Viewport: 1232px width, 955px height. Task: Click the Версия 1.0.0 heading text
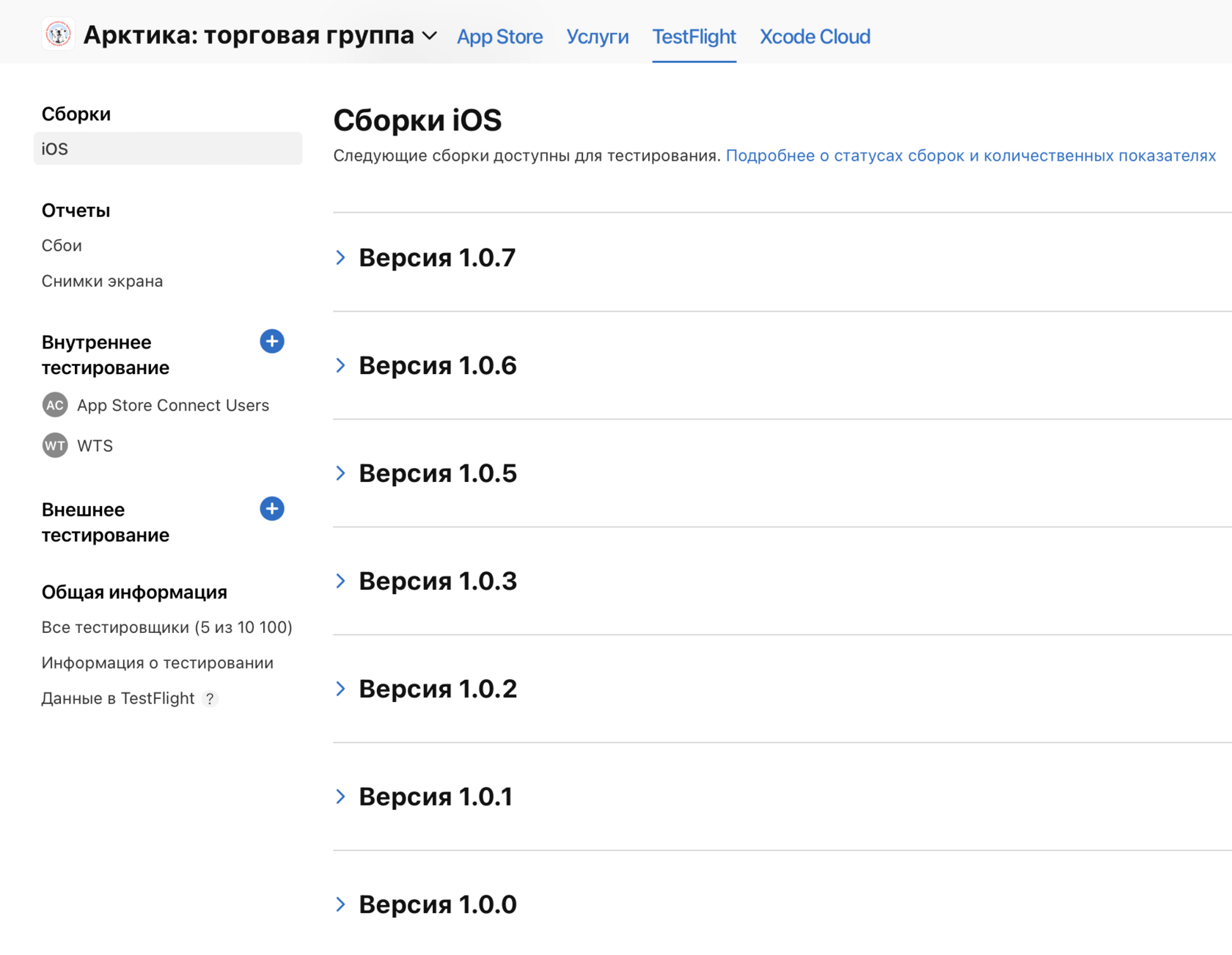[438, 904]
